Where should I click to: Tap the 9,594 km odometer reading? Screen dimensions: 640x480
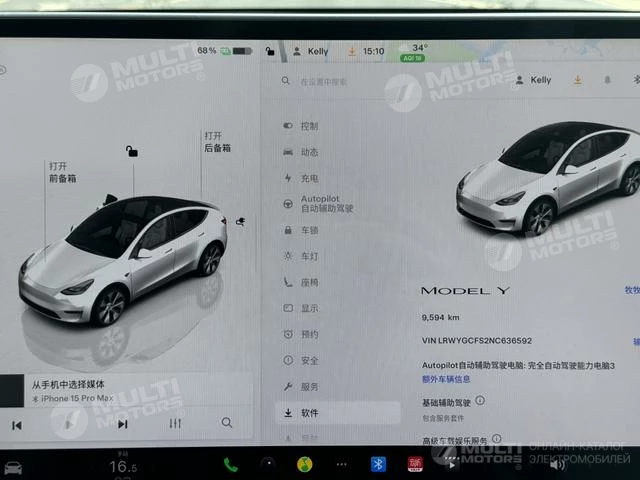coord(440,317)
